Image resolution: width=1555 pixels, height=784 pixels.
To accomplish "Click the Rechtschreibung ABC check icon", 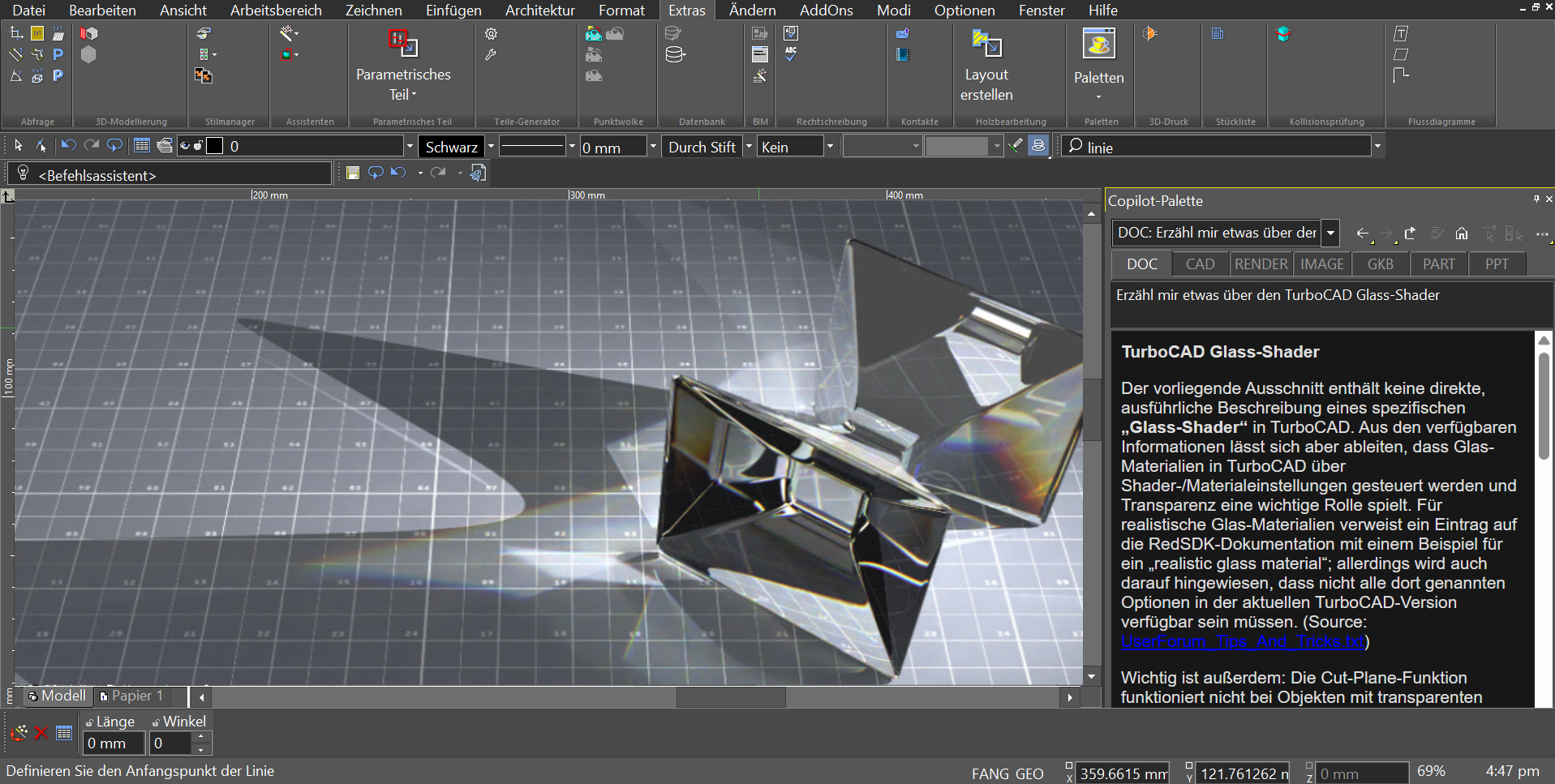I will click(x=791, y=54).
